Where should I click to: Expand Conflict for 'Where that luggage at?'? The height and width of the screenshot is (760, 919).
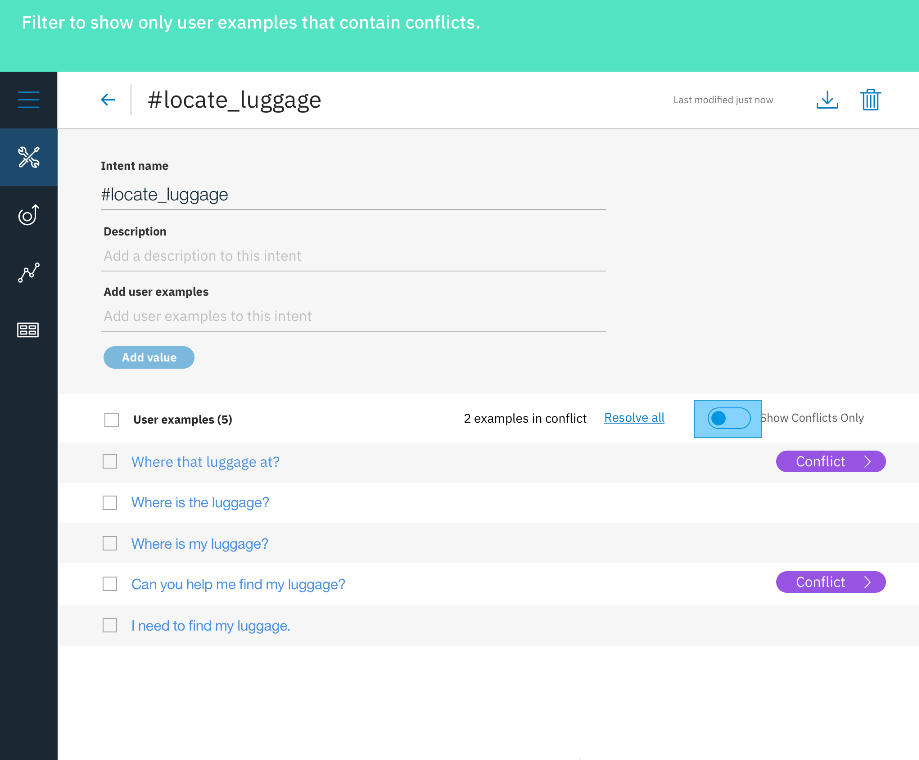pos(830,462)
